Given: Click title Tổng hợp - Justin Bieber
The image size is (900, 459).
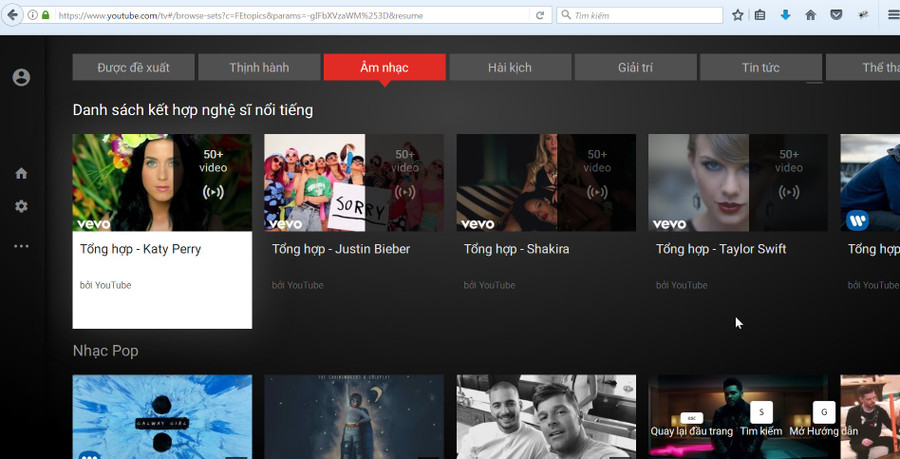Looking at the screenshot, I should click(x=341, y=249).
